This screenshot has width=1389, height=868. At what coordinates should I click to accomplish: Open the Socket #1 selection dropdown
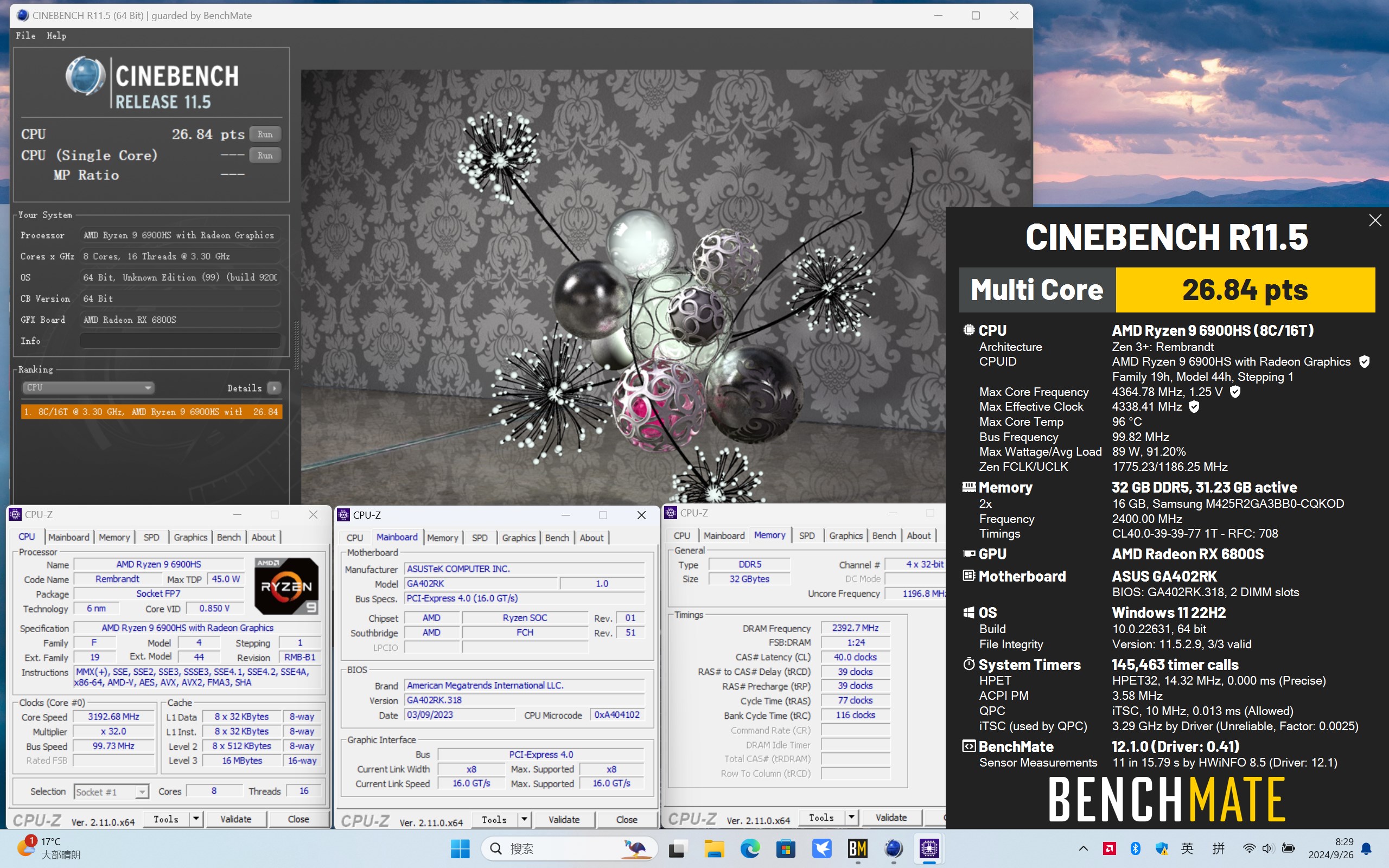(x=111, y=792)
